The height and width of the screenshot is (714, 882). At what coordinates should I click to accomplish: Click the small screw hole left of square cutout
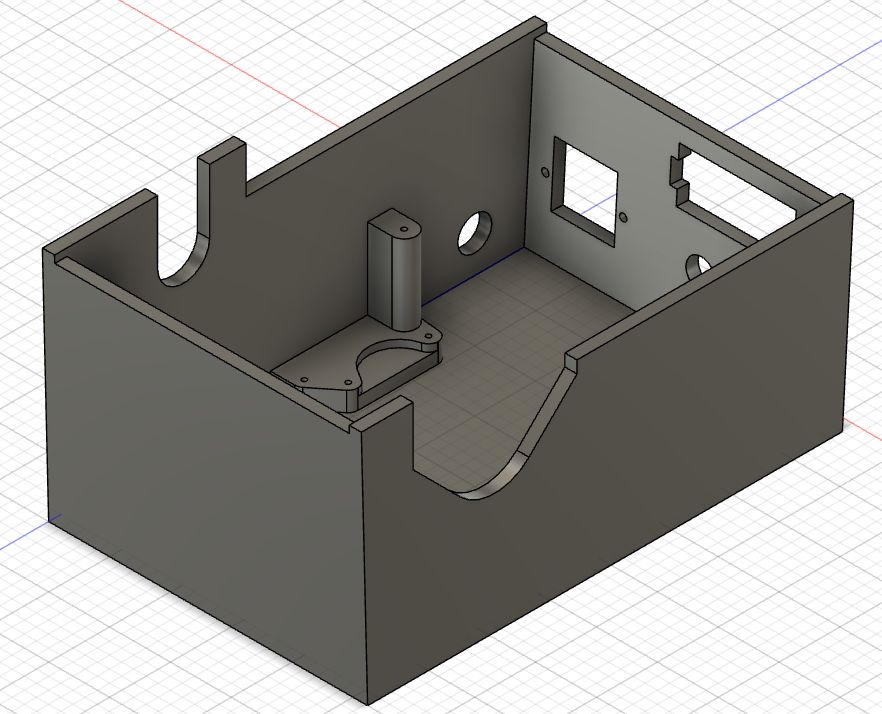click(544, 172)
